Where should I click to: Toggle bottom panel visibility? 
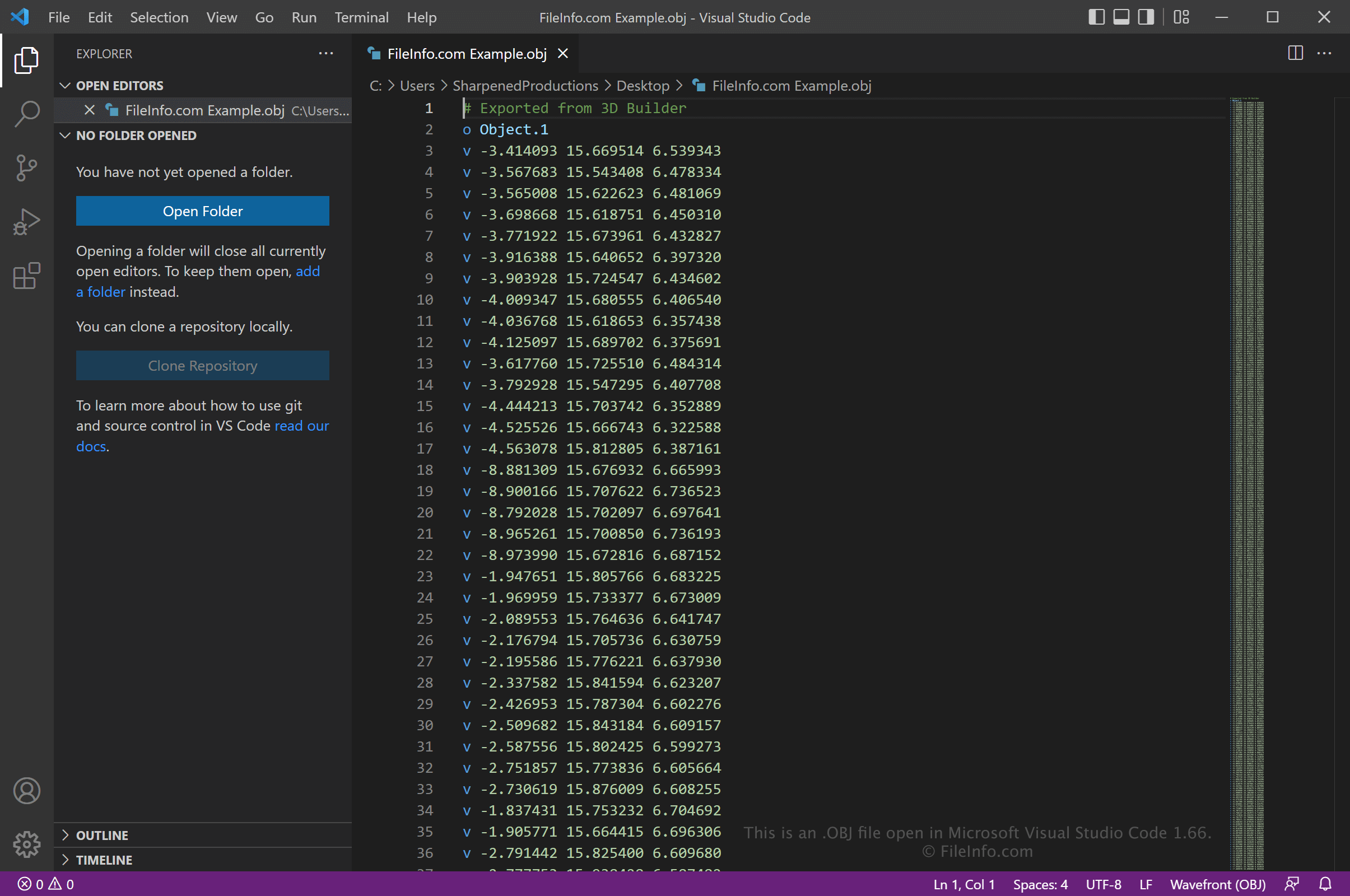coord(1121,17)
